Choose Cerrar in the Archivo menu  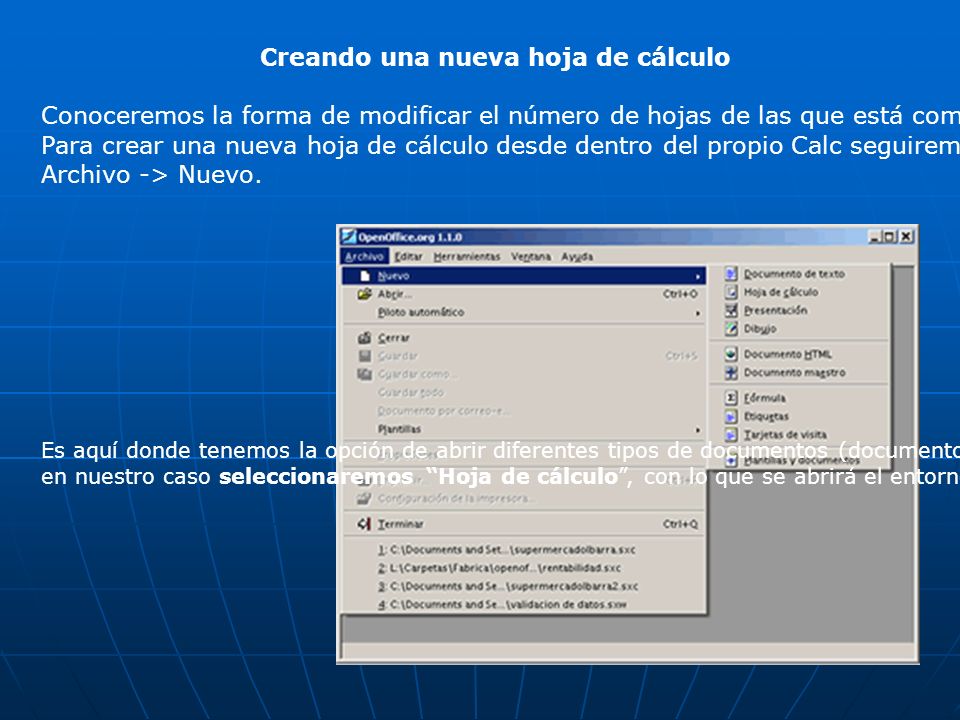[524, 337]
